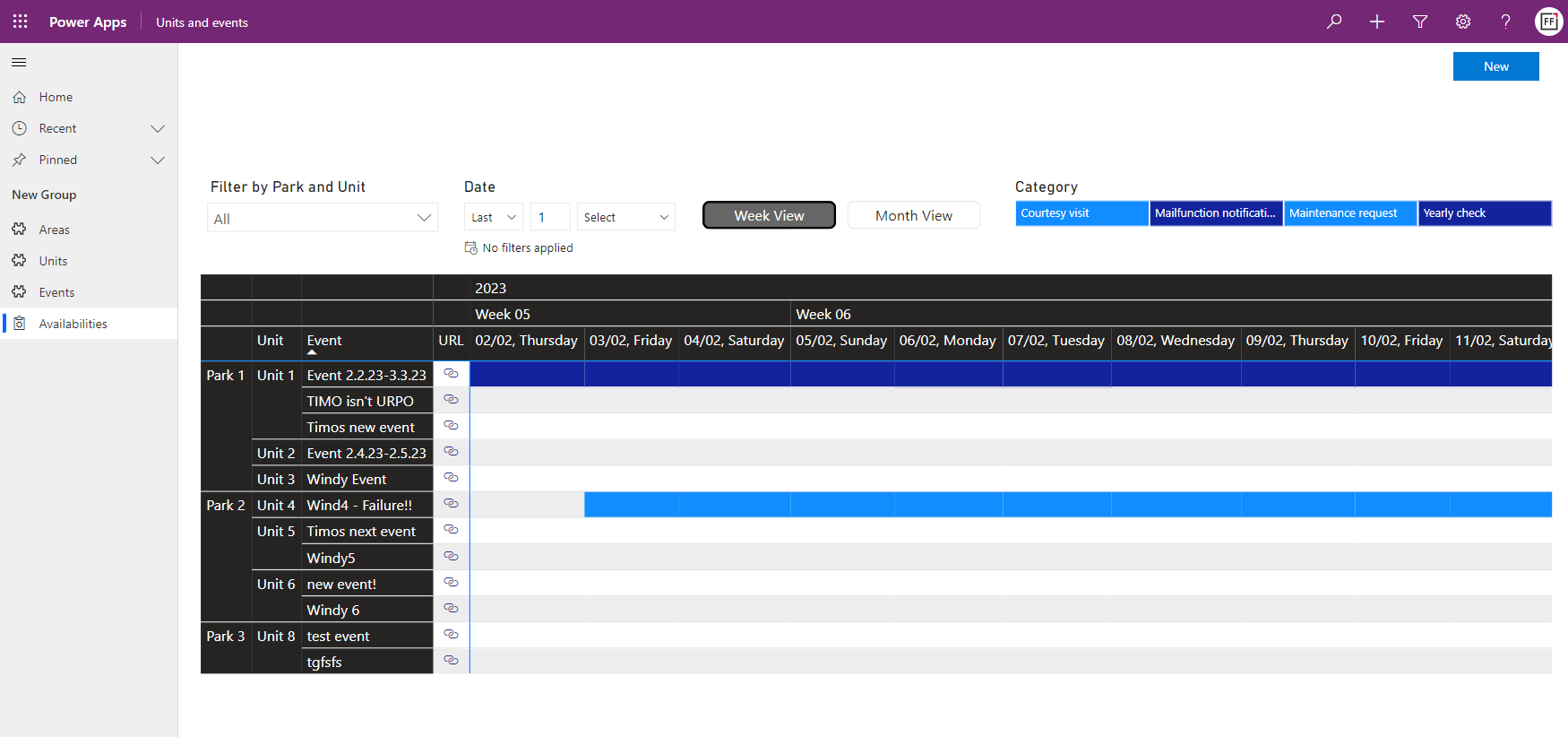Click the date number input field
Viewport: 1568px width, 737px height.
pos(549,217)
